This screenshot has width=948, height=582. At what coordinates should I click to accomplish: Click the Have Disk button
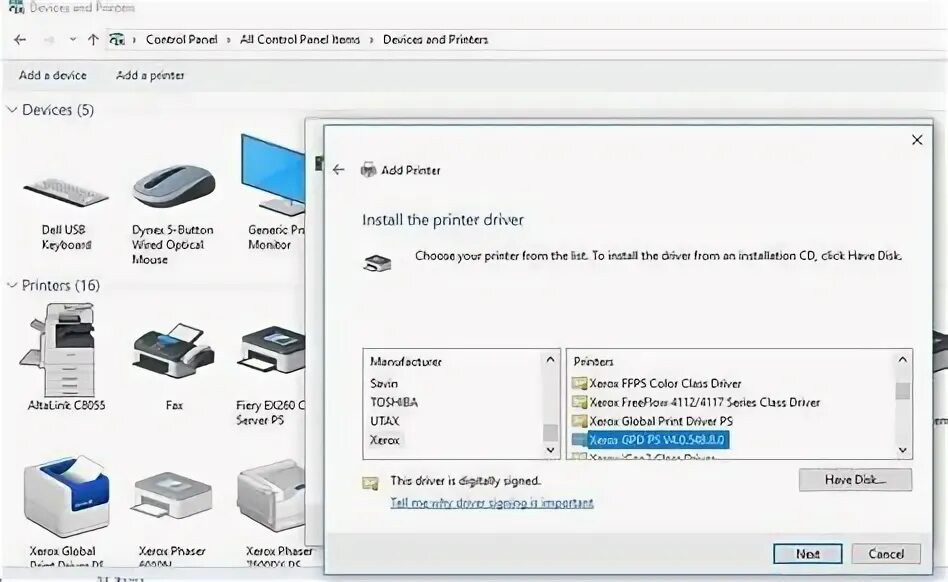855,480
